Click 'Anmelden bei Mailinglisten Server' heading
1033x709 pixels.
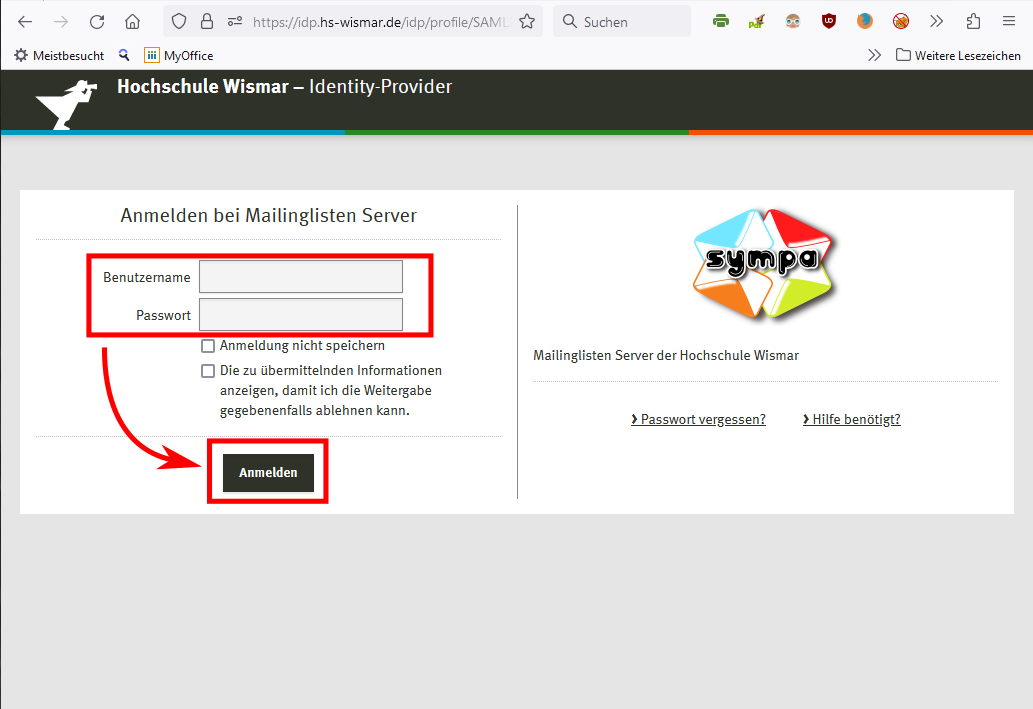click(x=269, y=215)
